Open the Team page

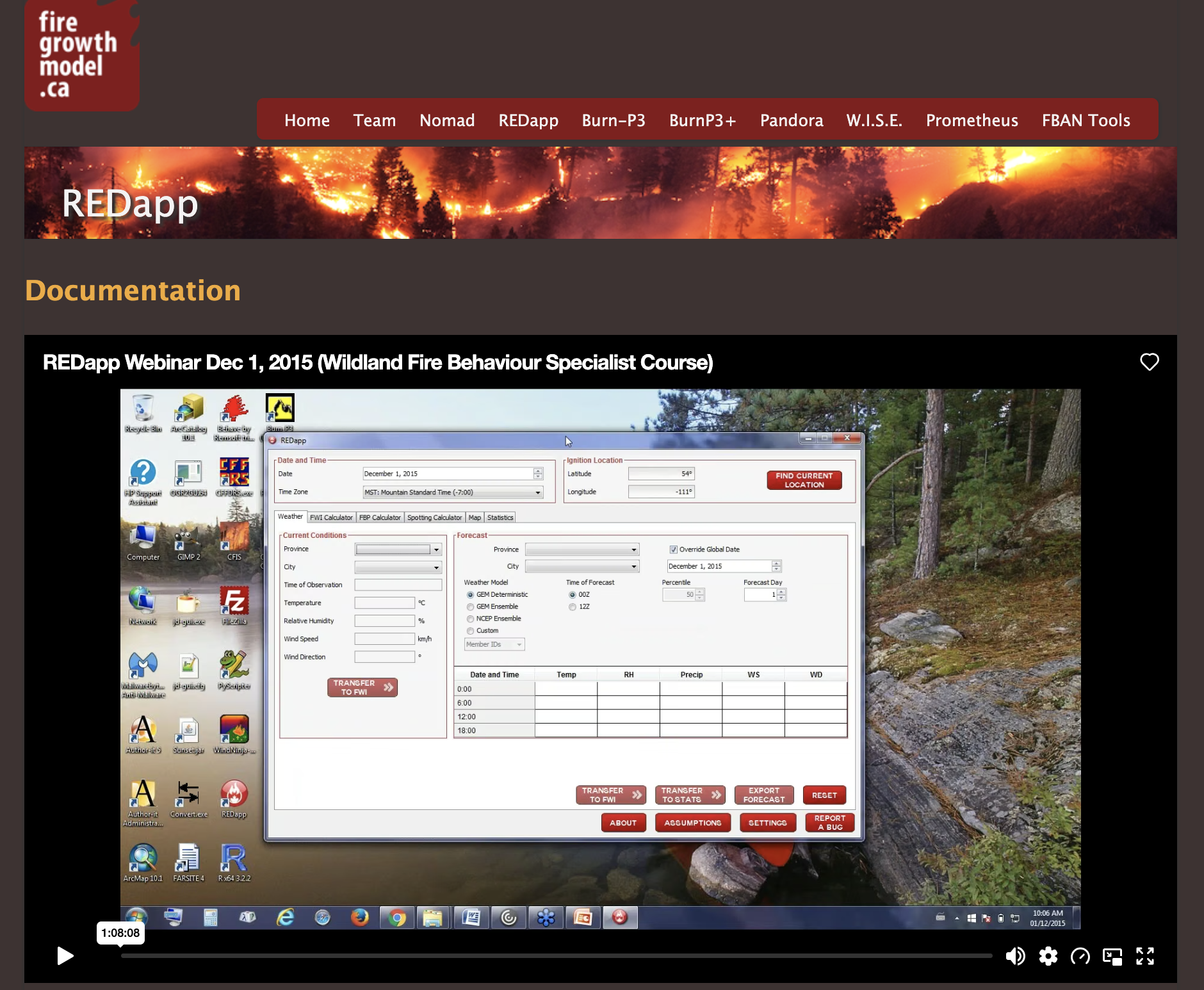375,120
